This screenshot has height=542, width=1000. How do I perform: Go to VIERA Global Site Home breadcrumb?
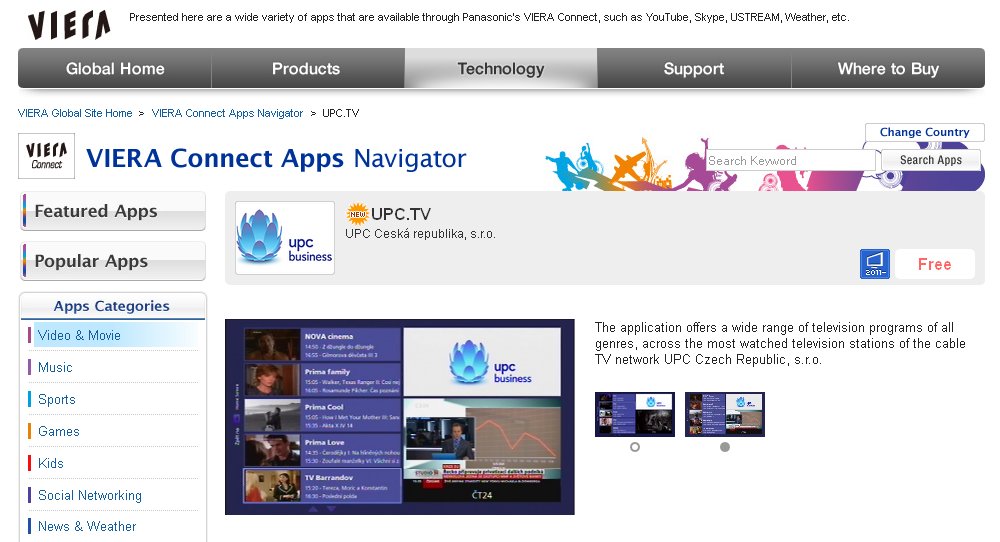point(75,113)
